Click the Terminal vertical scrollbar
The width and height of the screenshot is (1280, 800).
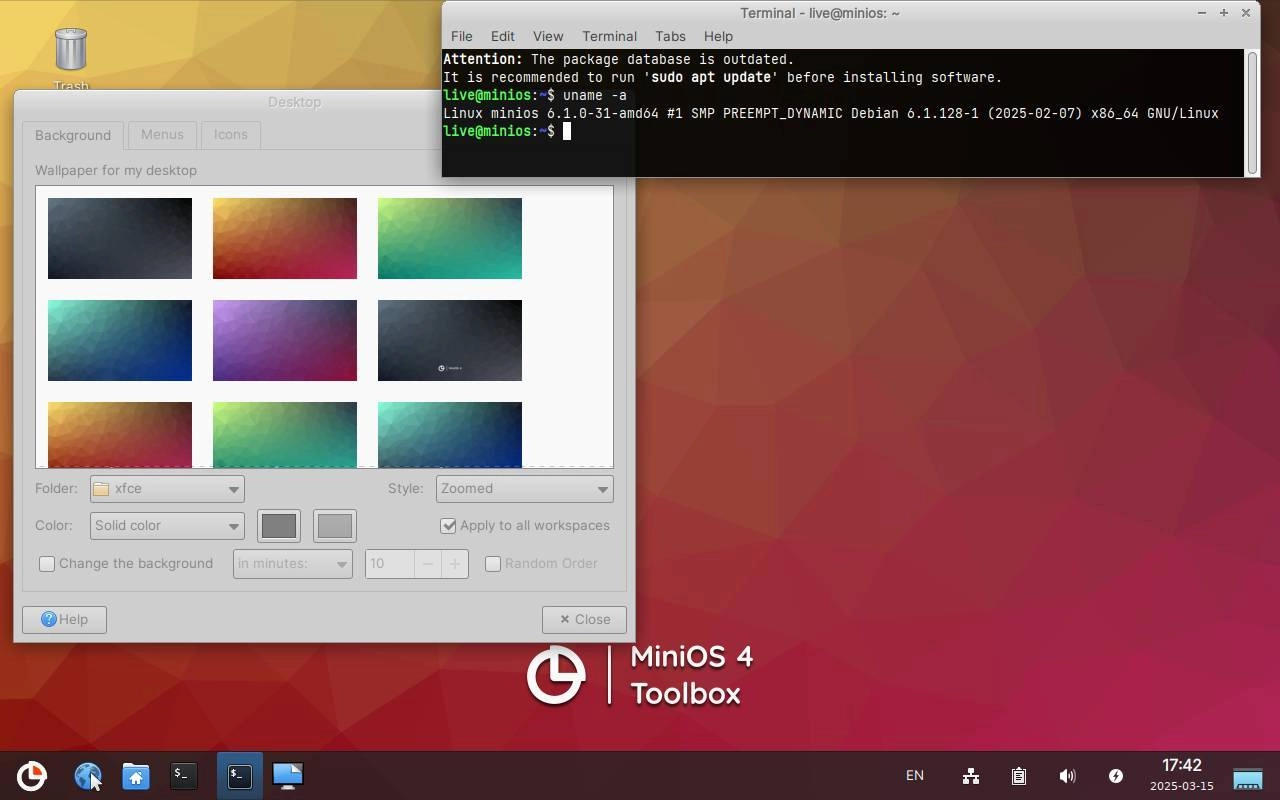coord(1251,112)
